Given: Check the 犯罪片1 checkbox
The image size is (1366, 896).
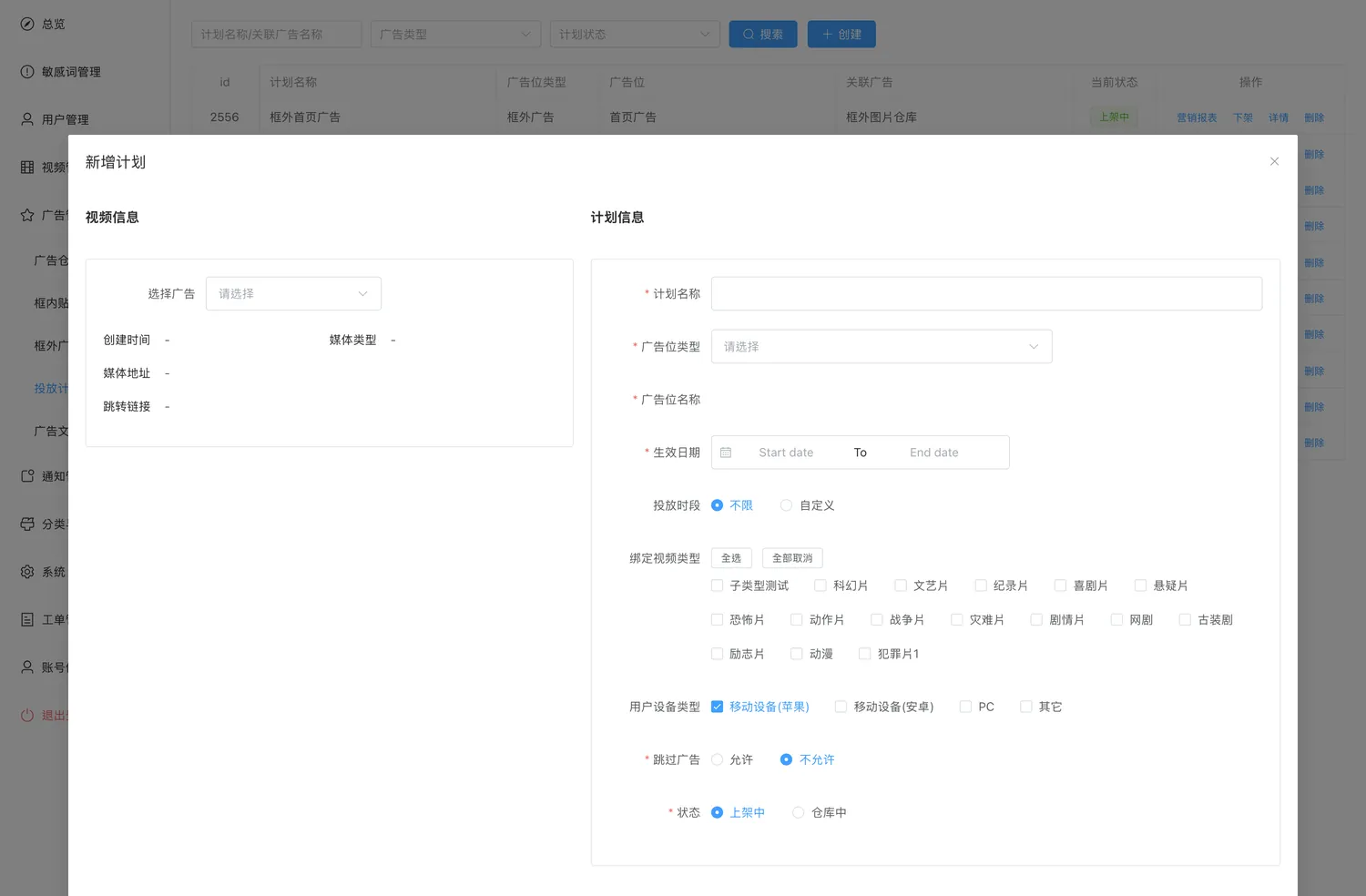Looking at the screenshot, I should click(x=865, y=654).
